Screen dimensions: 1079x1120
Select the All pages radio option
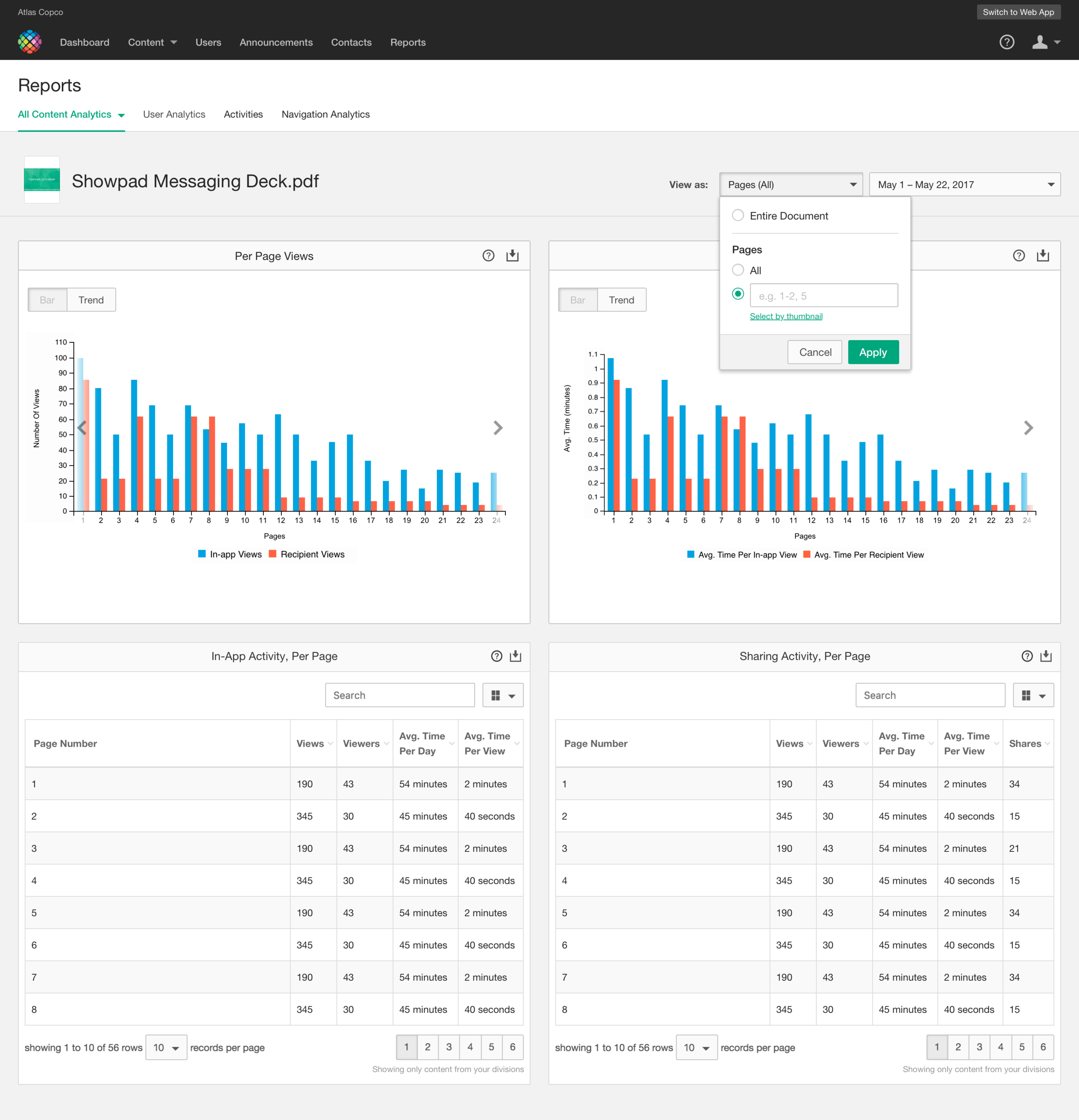pyautogui.click(x=738, y=270)
